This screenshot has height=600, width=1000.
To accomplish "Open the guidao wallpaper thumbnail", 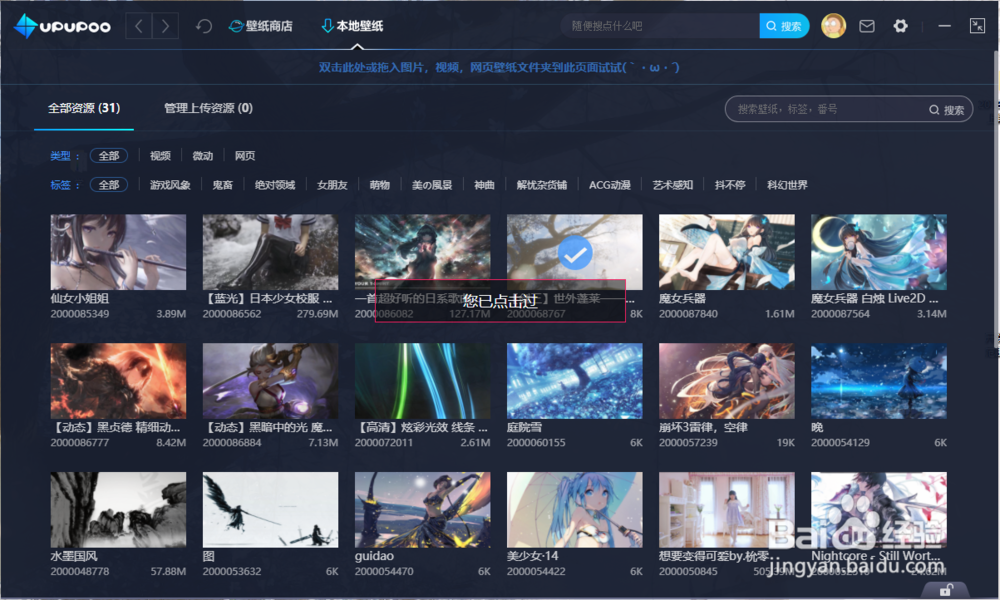I will point(422,509).
